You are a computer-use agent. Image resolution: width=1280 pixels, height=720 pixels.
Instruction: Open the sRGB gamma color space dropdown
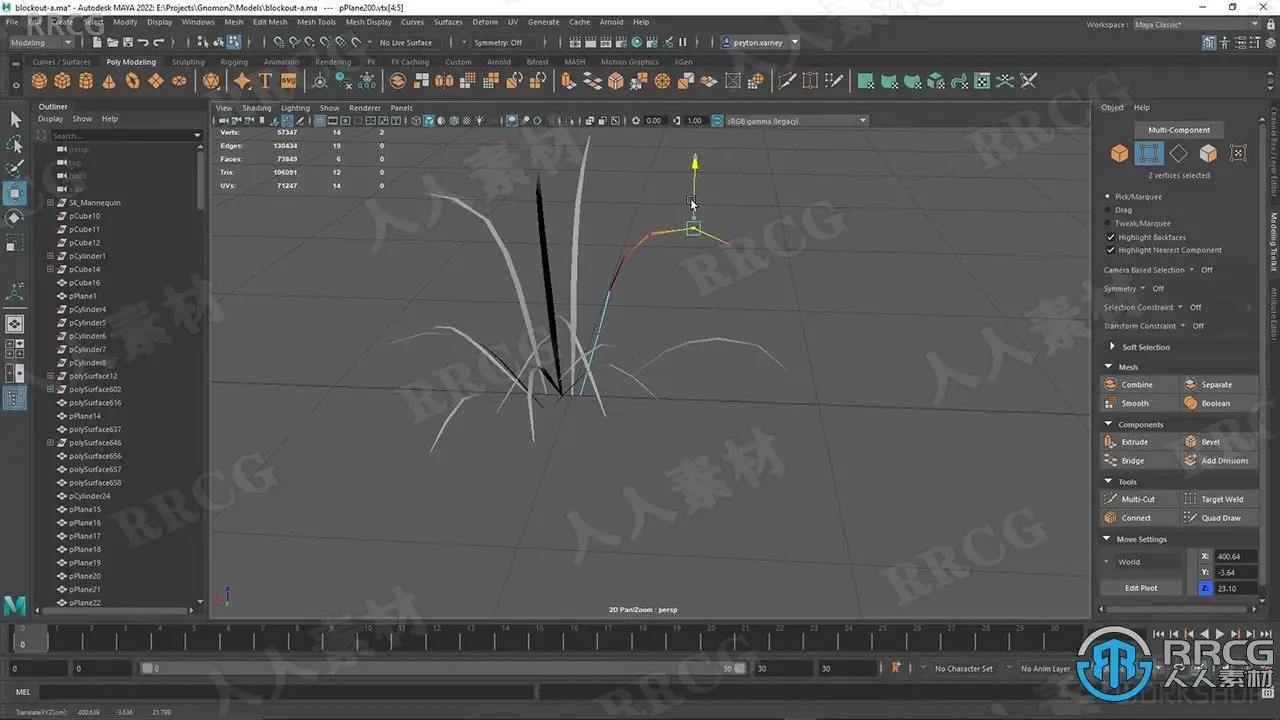click(x=796, y=121)
